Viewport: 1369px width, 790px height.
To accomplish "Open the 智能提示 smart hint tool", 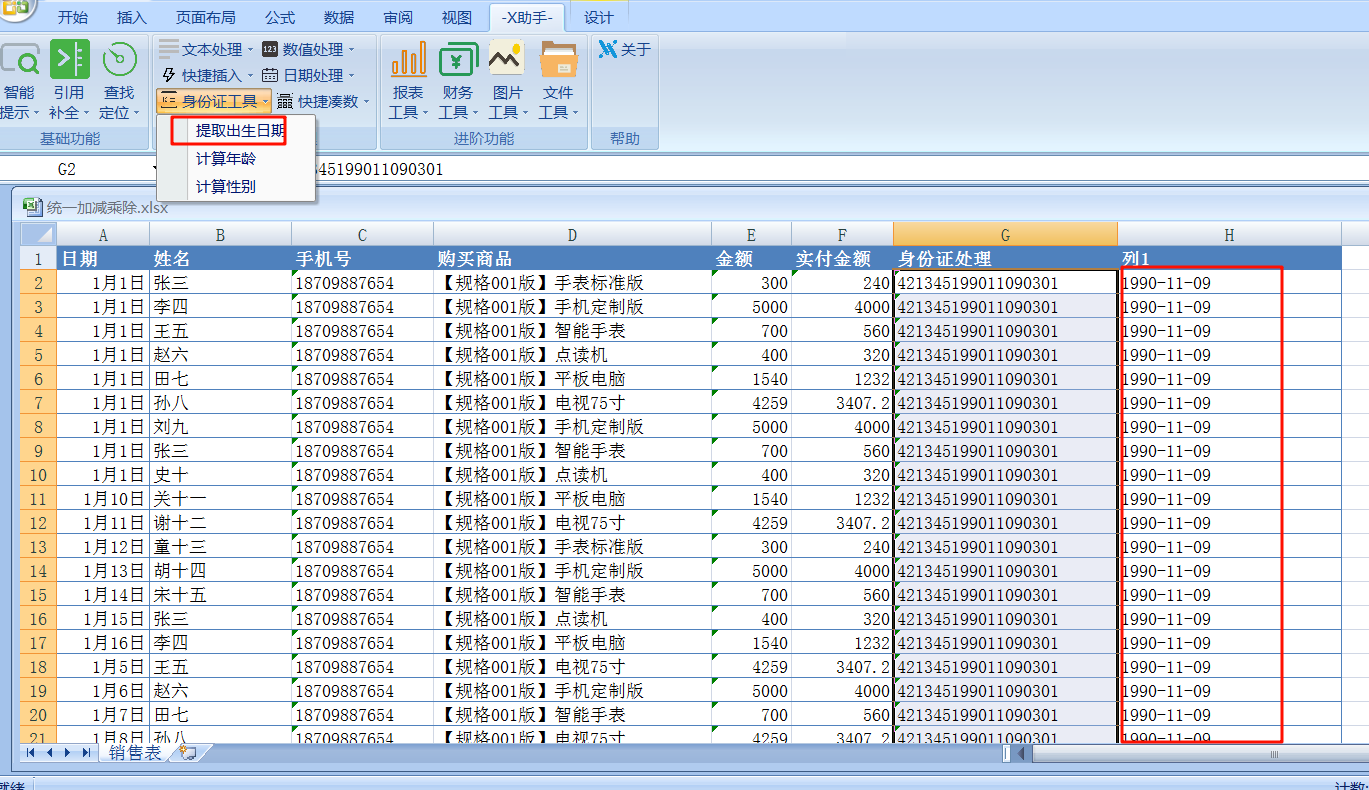I will pos(19,80).
